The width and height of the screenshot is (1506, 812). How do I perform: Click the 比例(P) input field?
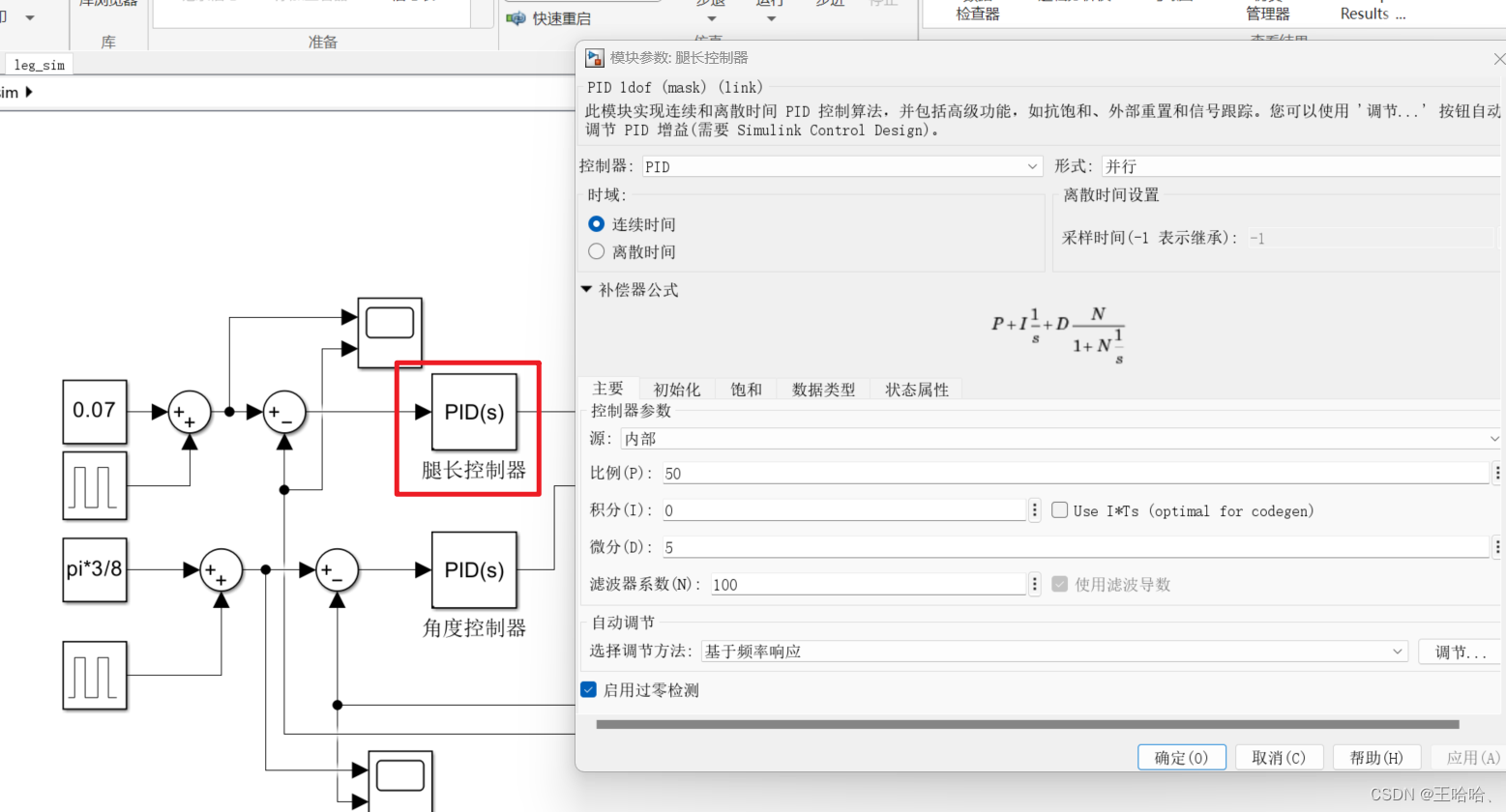coord(1076,474)
